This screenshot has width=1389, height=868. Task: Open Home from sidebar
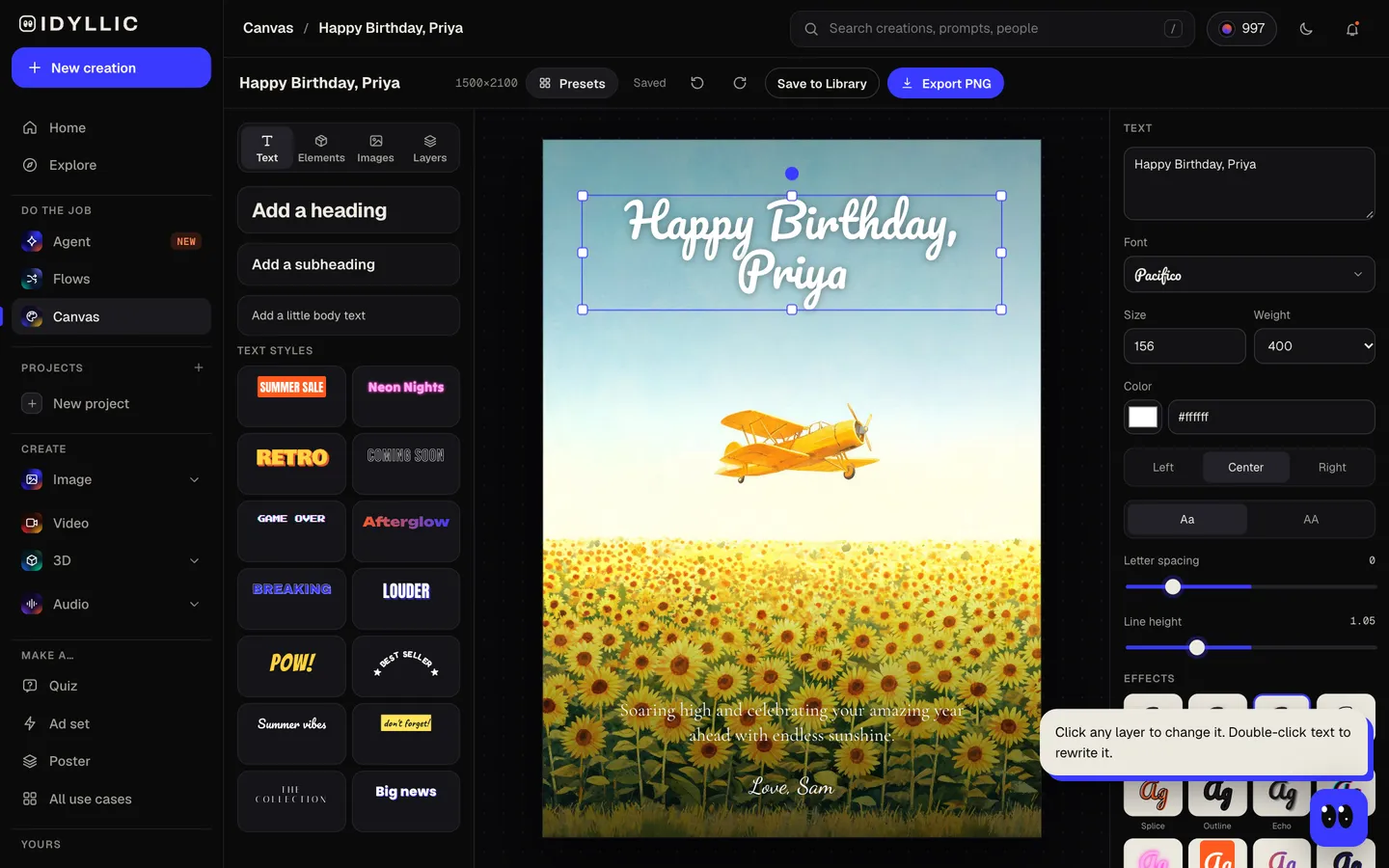tap(111, 127)
